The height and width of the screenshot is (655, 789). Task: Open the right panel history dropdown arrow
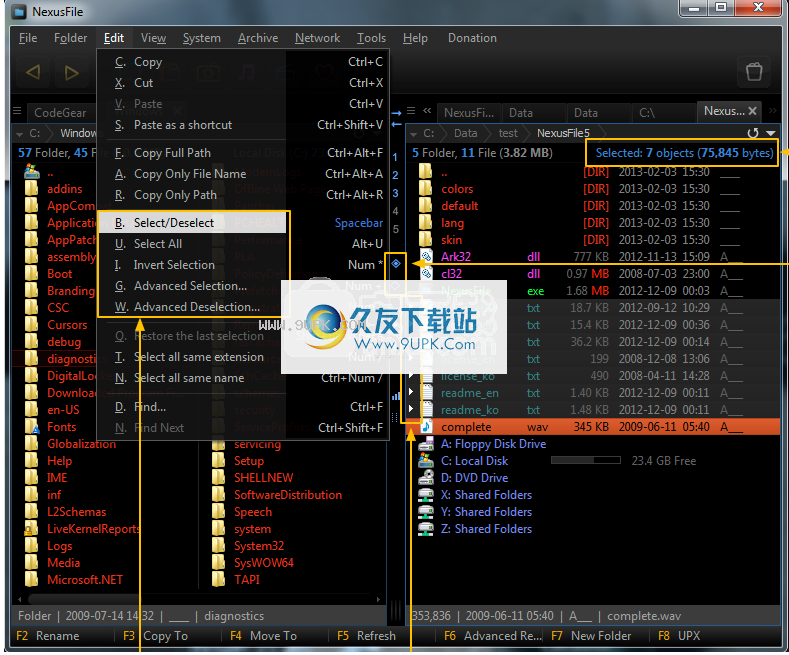pos(770,133)
